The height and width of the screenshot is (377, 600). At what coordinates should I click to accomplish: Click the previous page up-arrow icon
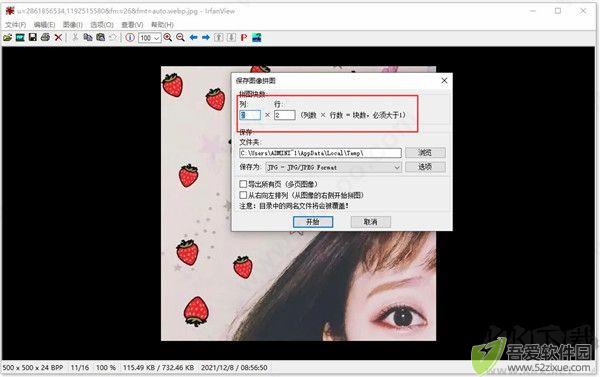pos(218,38)
